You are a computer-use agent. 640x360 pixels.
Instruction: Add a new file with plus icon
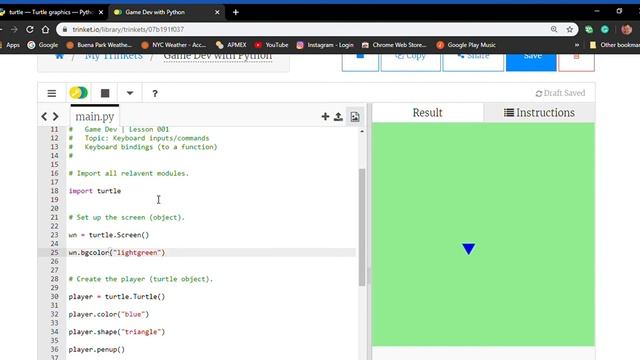[x=325, y=117]
